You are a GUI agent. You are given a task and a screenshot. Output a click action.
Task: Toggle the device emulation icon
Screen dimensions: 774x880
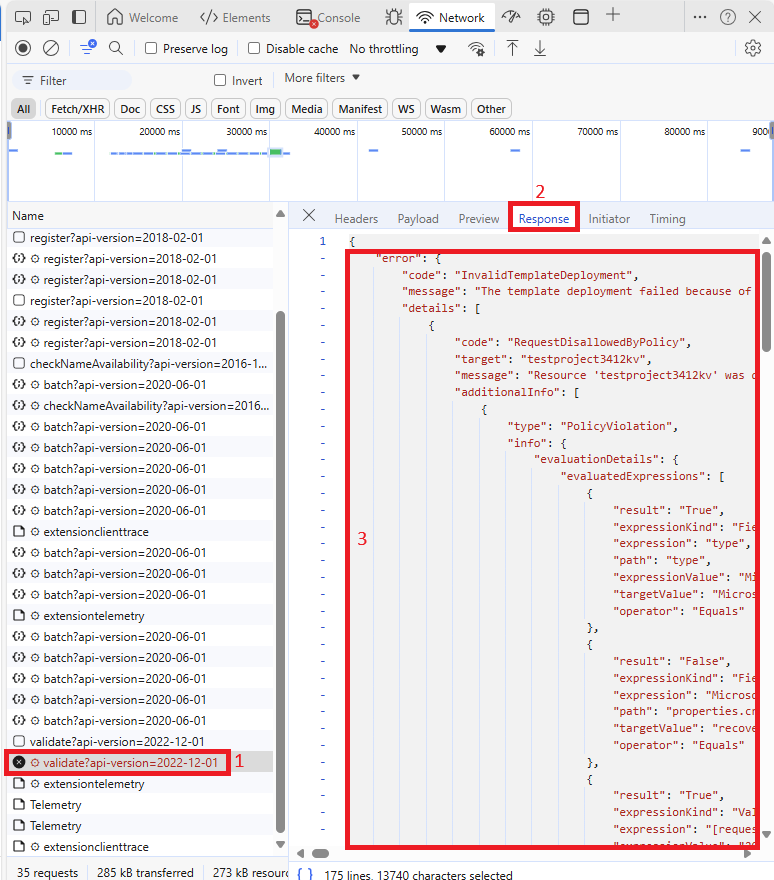point(51,17)
